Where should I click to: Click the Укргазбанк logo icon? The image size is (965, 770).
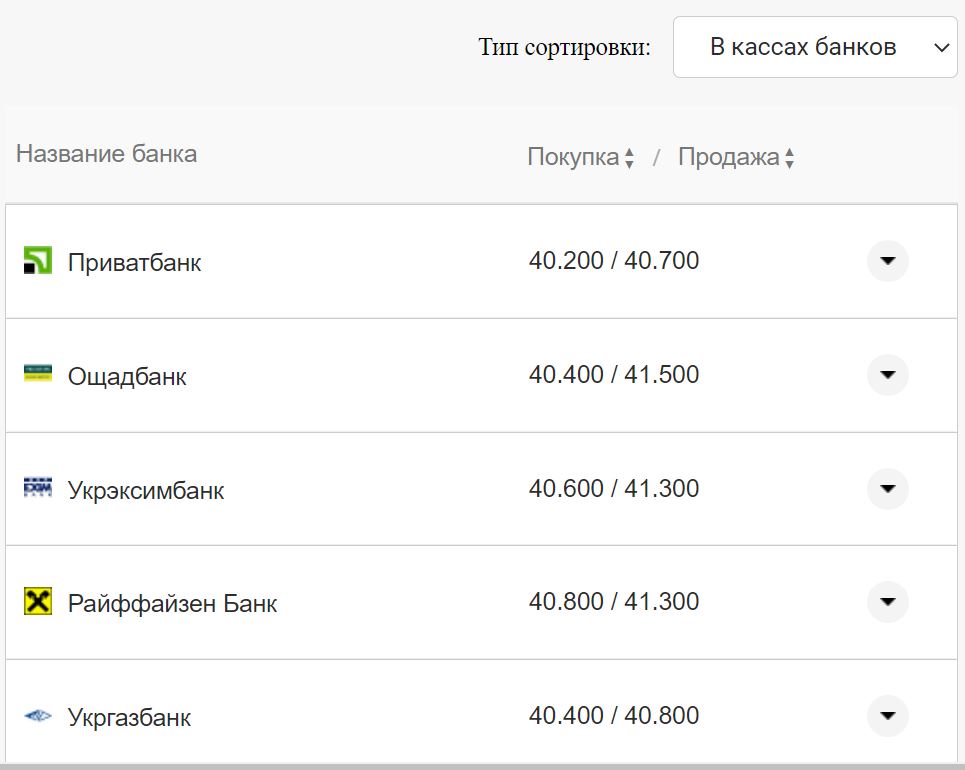[x=37, y=717]
